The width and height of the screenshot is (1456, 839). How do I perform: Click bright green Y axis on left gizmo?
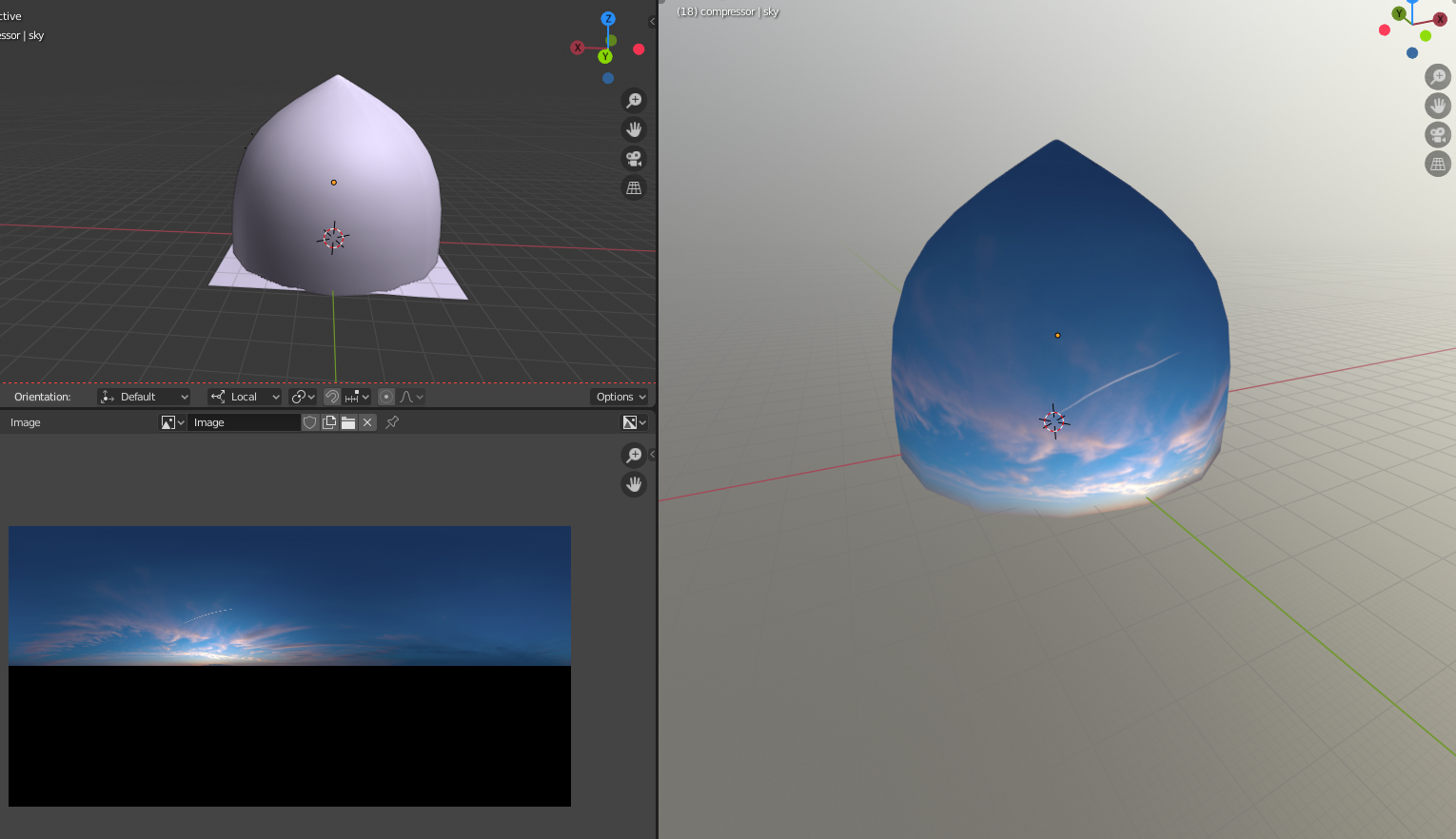click(605, 57)
